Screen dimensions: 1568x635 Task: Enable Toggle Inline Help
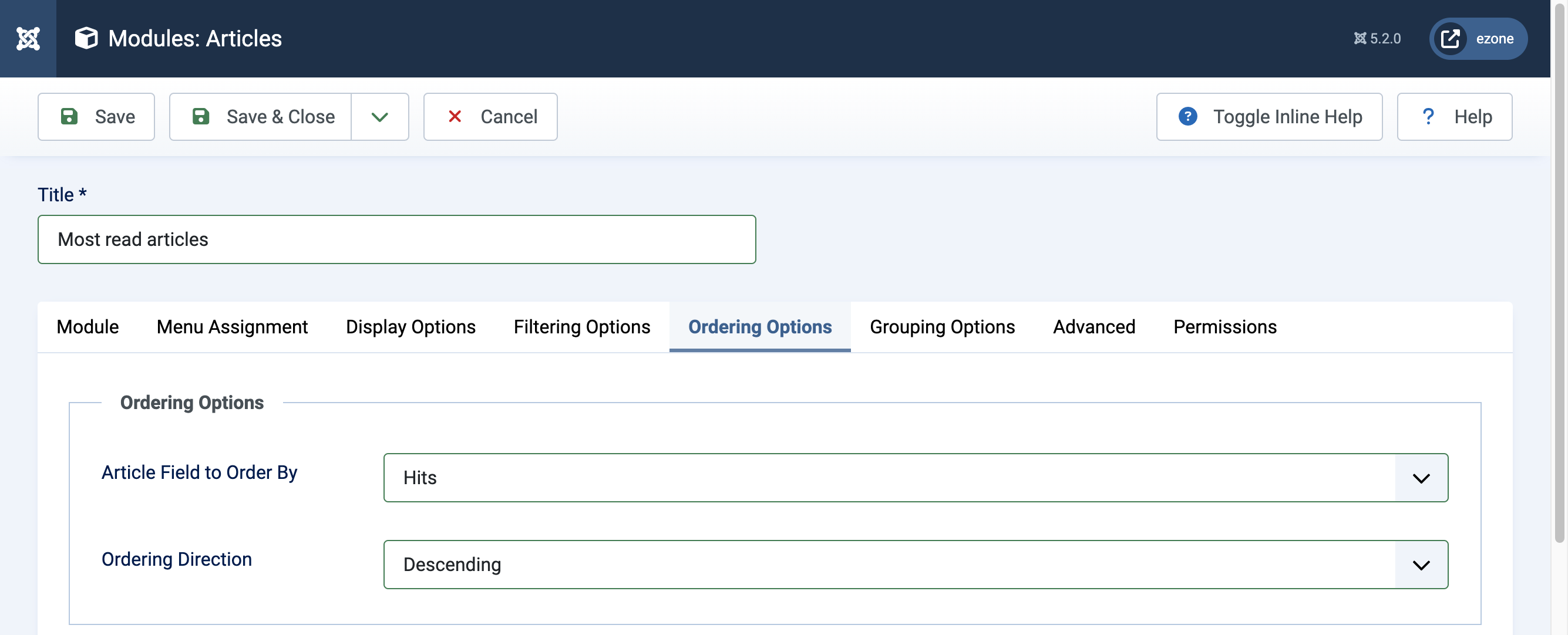coord(1269,116)
